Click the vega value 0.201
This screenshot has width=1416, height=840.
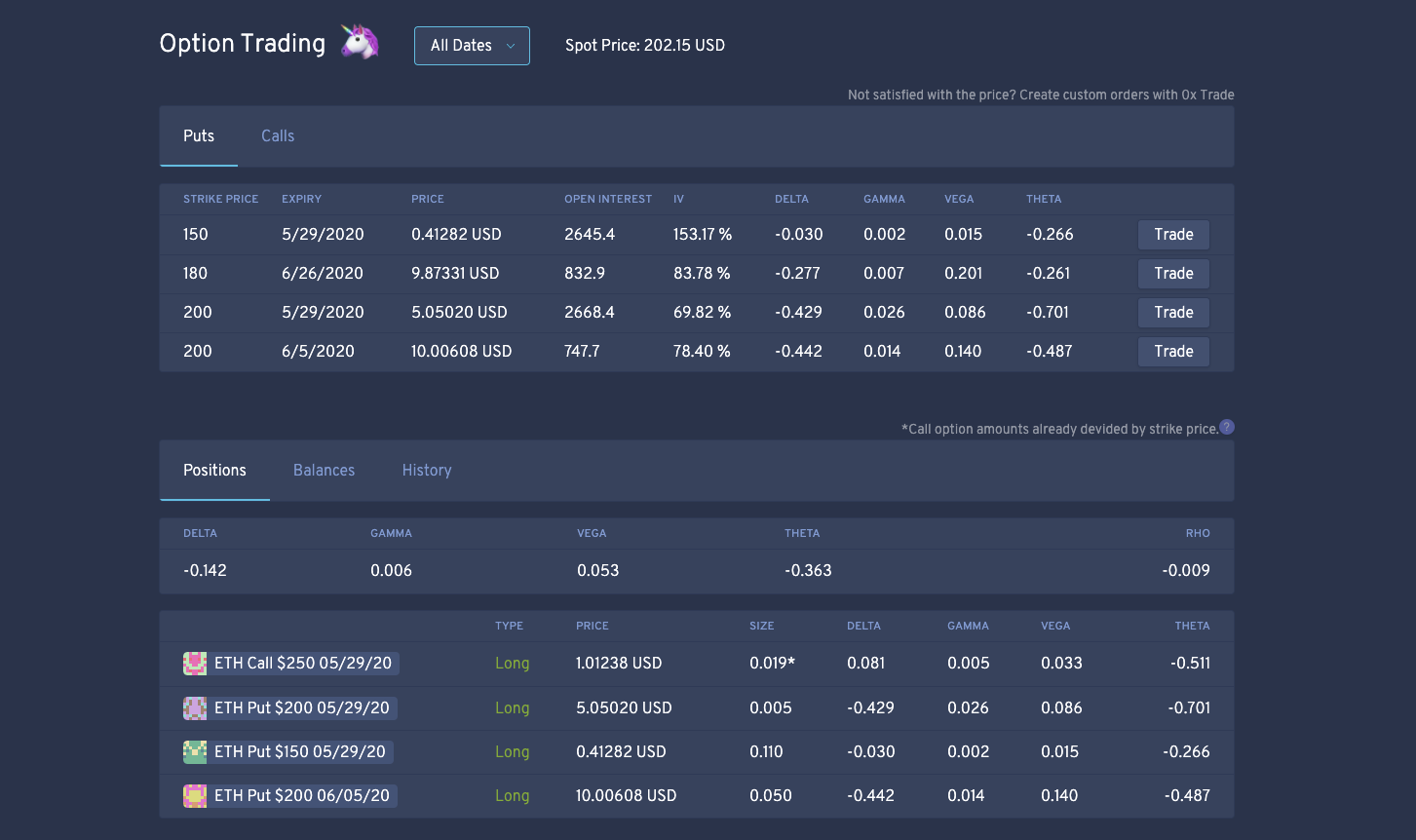[963, 274]
